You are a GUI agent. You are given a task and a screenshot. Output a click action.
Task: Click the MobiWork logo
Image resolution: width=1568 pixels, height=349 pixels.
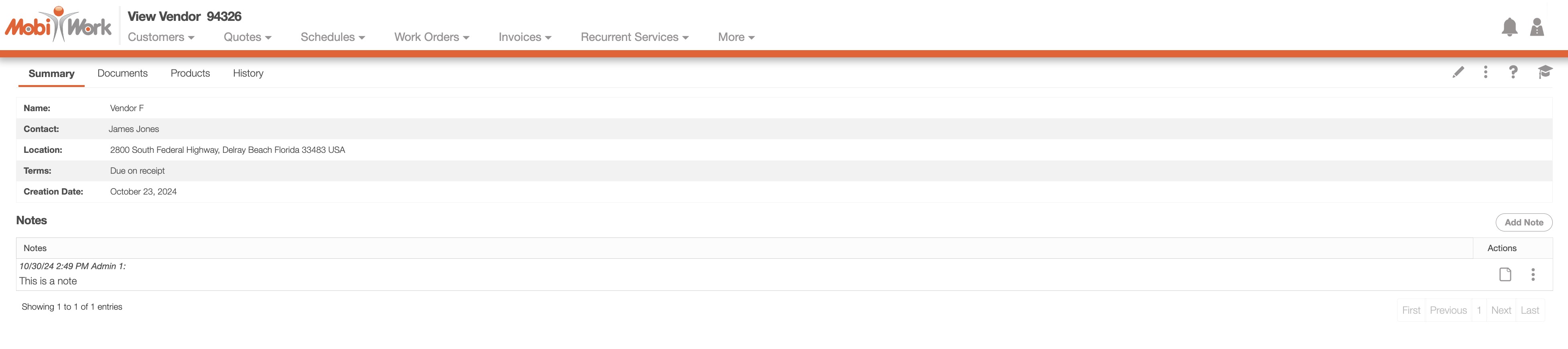[x=59, y=26]
